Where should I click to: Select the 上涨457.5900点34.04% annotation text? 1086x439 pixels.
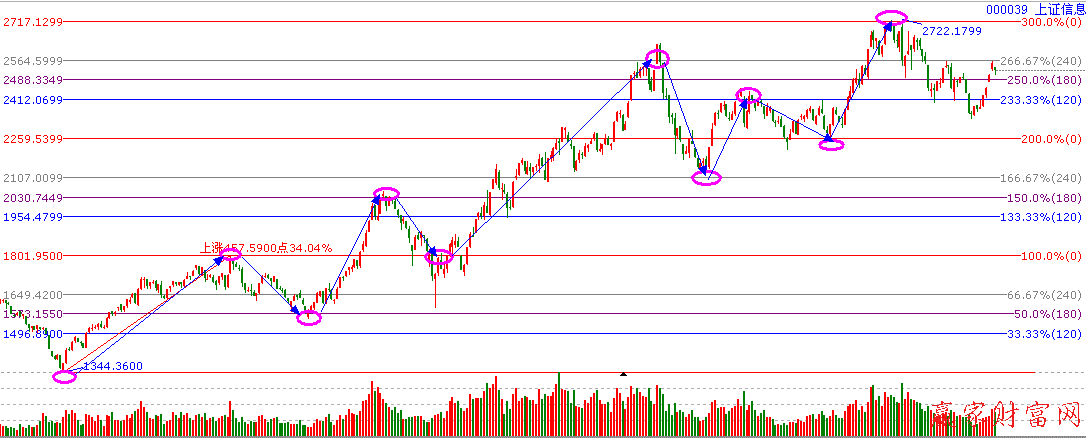(266, 247)
